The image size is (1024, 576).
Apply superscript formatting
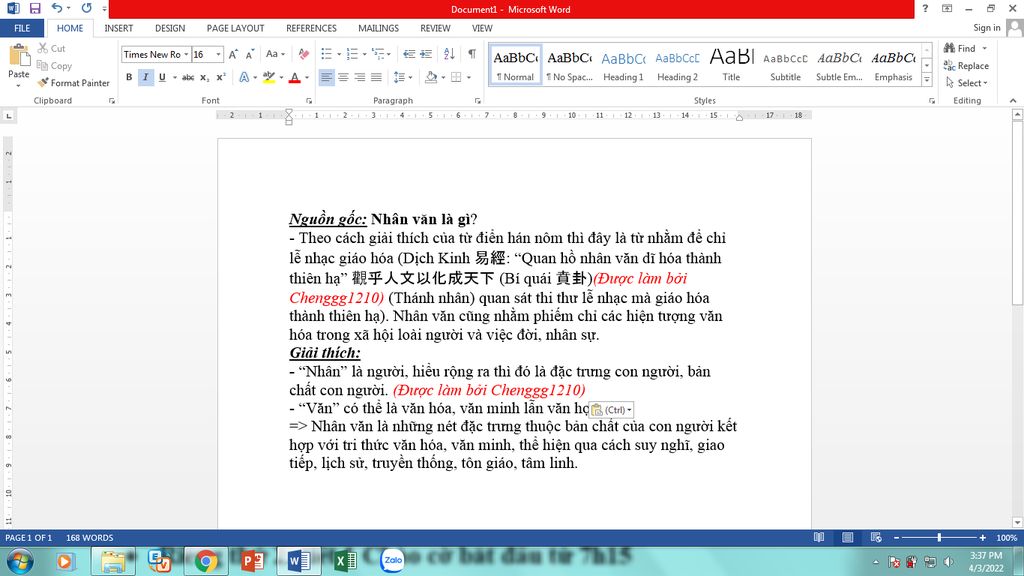point(221,77)
